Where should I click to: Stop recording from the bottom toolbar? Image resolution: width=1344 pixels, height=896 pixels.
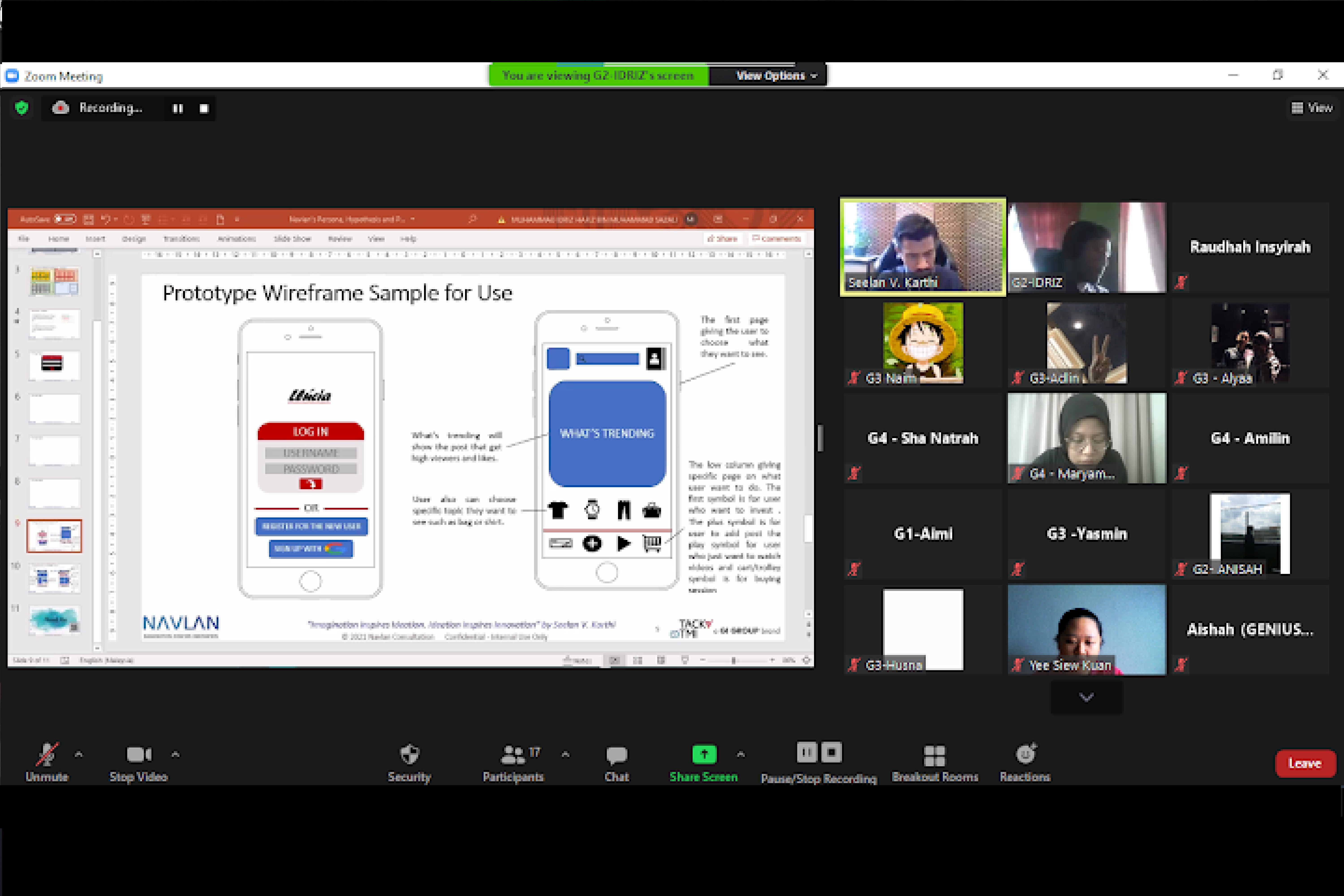coord(831,752)
